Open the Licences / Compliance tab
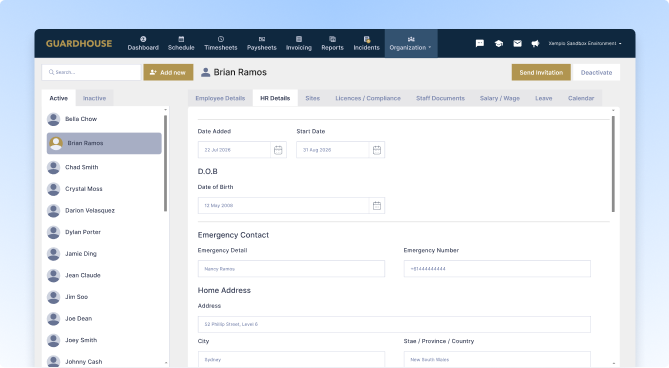The image size is (669, 368). tap(368, 98)
